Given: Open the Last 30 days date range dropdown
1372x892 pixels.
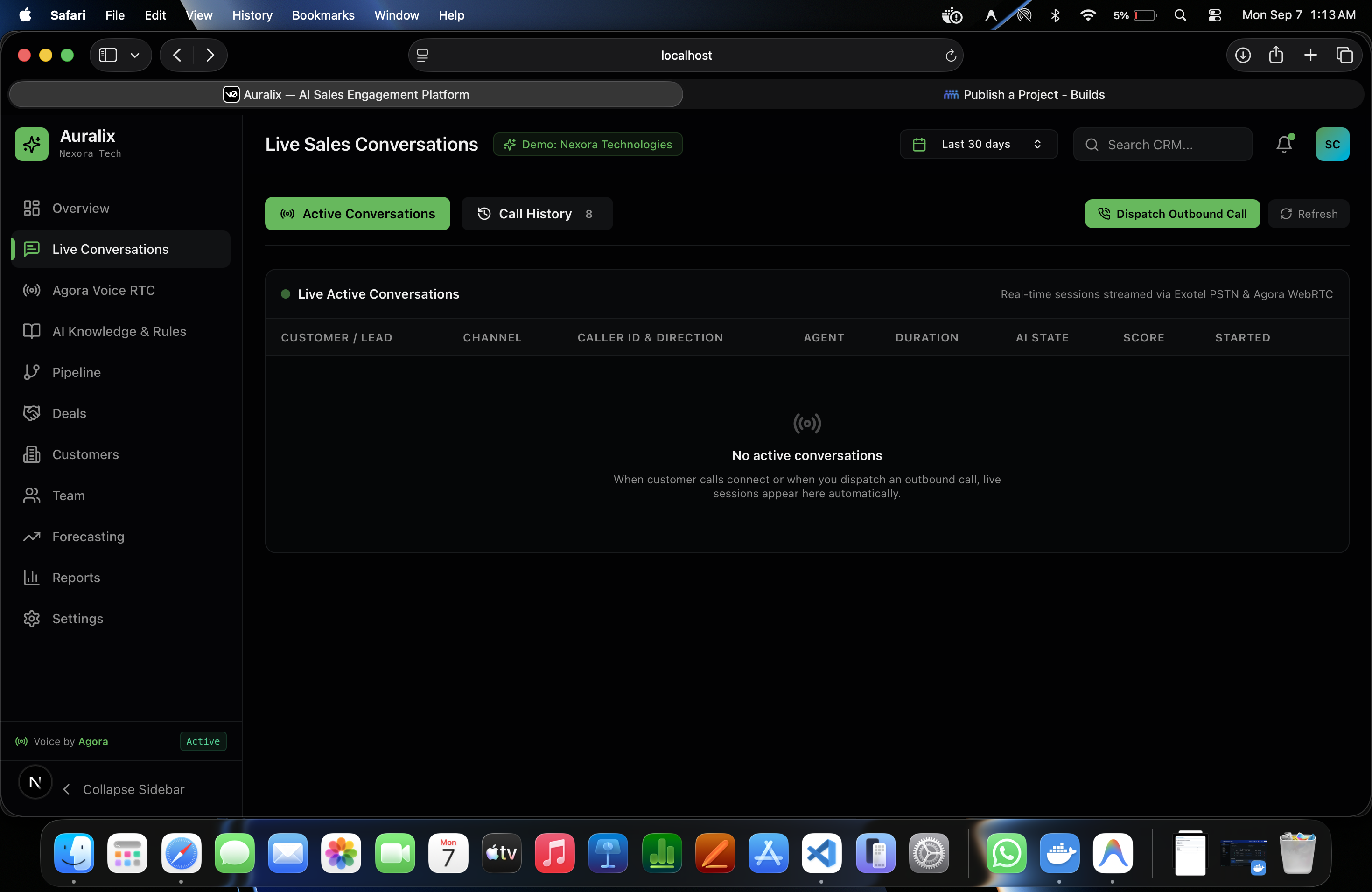Looking at the screenshot, I should 979,144.
